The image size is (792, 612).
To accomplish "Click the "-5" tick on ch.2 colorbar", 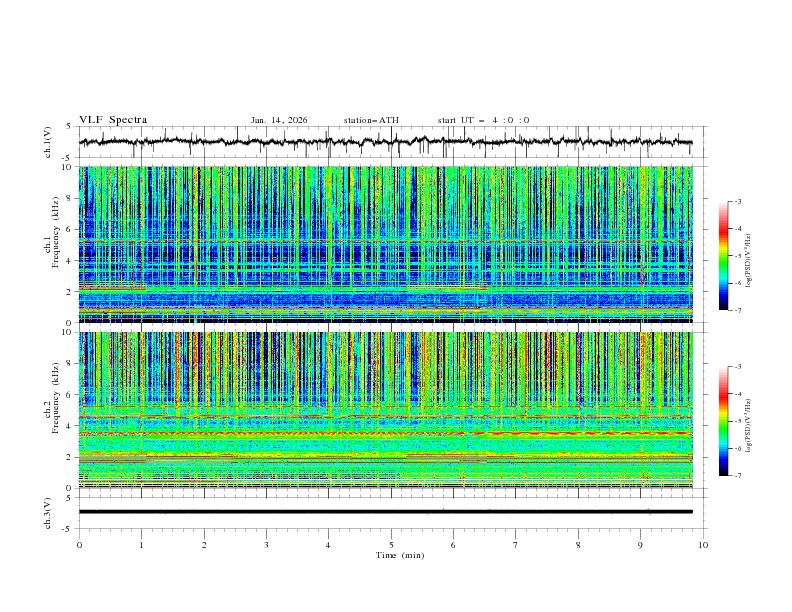I will point(738,421).
